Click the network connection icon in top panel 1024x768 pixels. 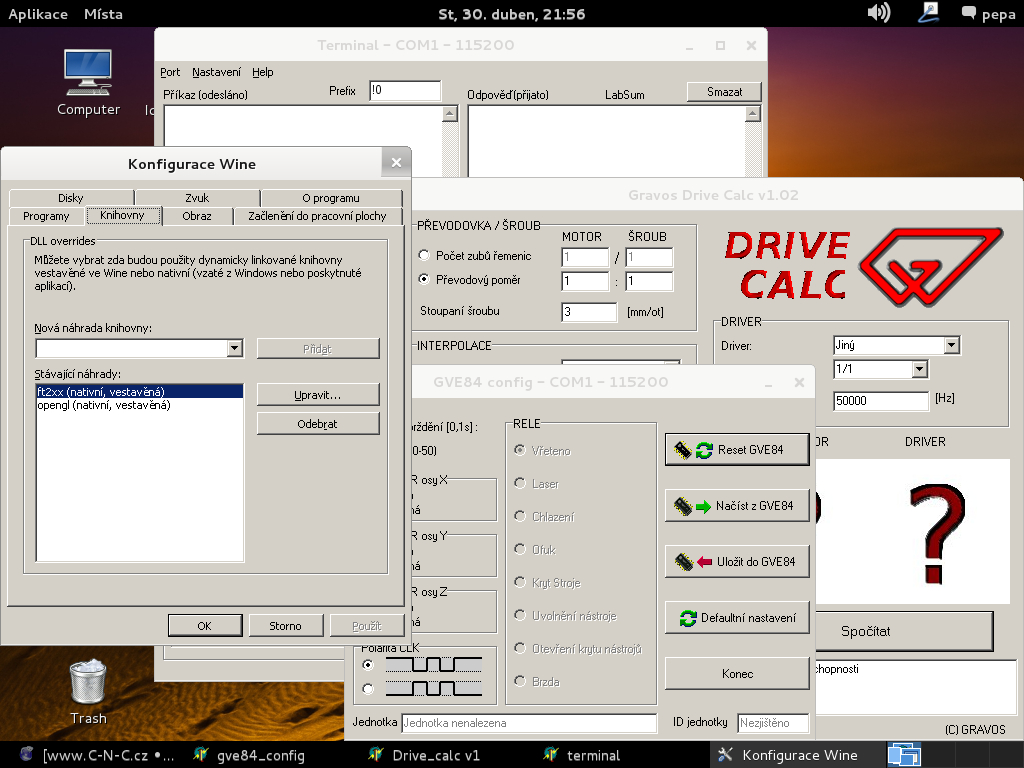click(929, 13)
